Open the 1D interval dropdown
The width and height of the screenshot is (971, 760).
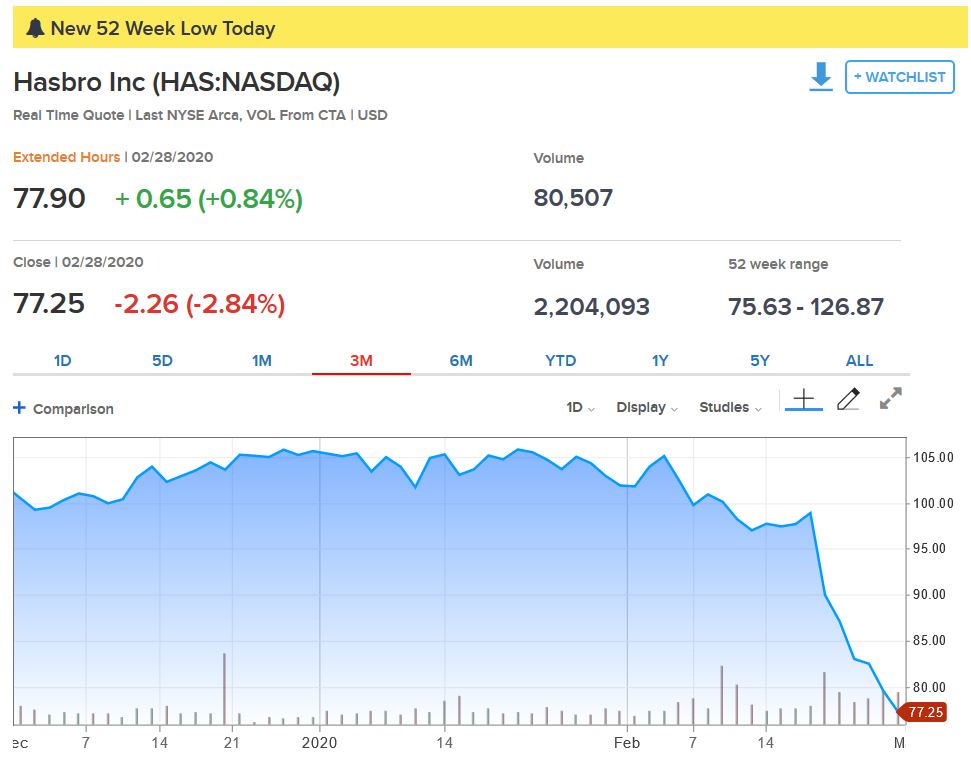coord(580,408)
